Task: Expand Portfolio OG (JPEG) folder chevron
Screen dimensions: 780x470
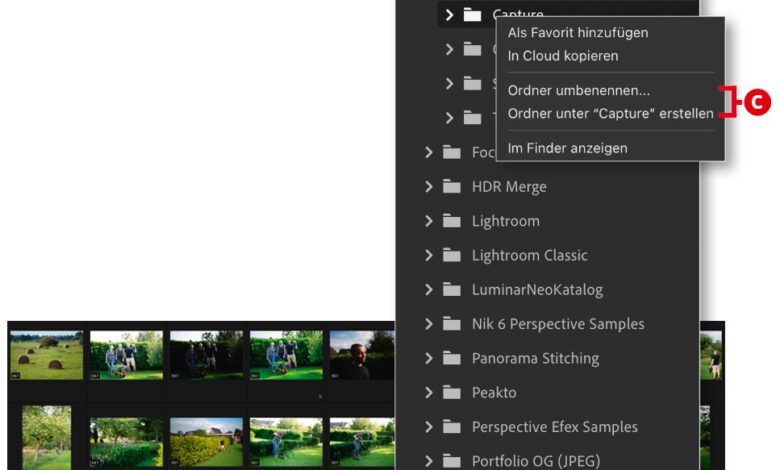Action: (429, 461)
